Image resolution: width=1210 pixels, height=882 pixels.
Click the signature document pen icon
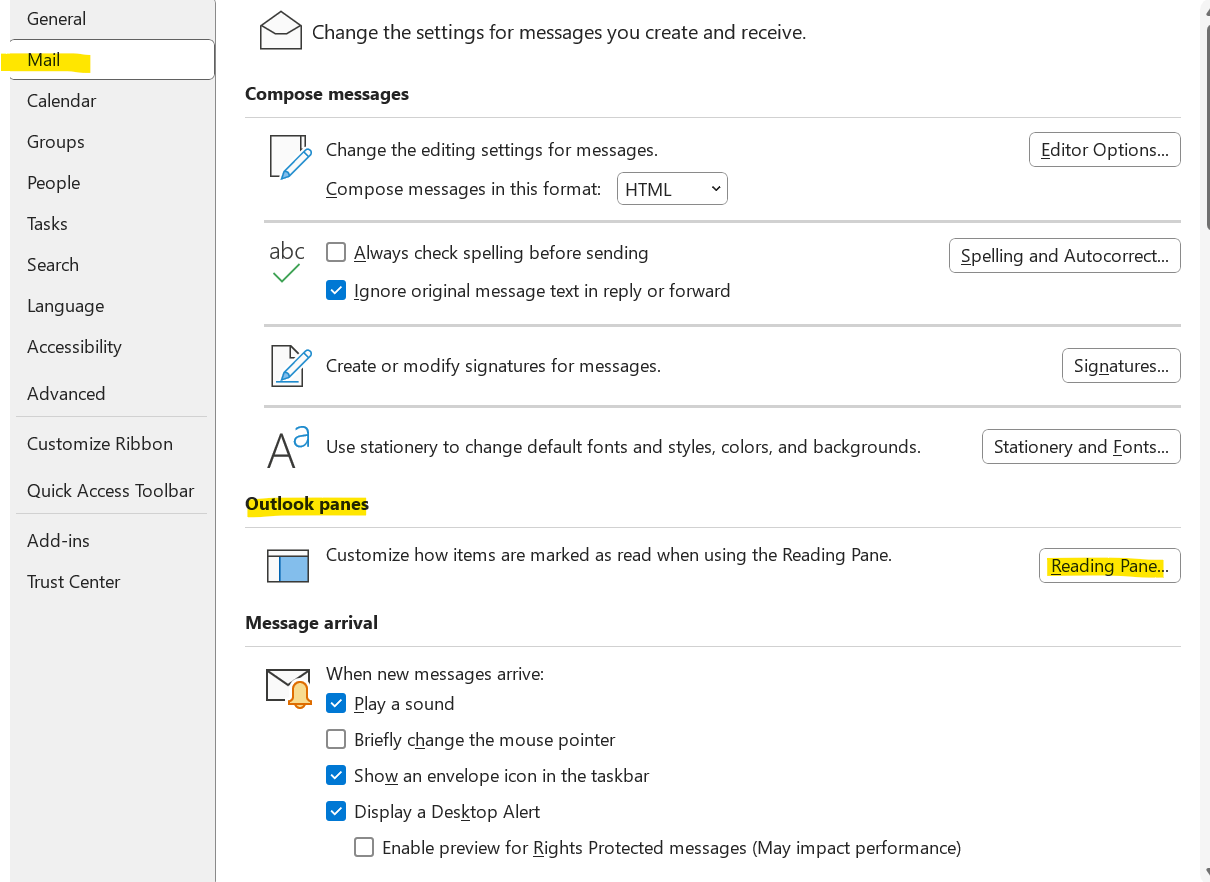coord(291,366)
